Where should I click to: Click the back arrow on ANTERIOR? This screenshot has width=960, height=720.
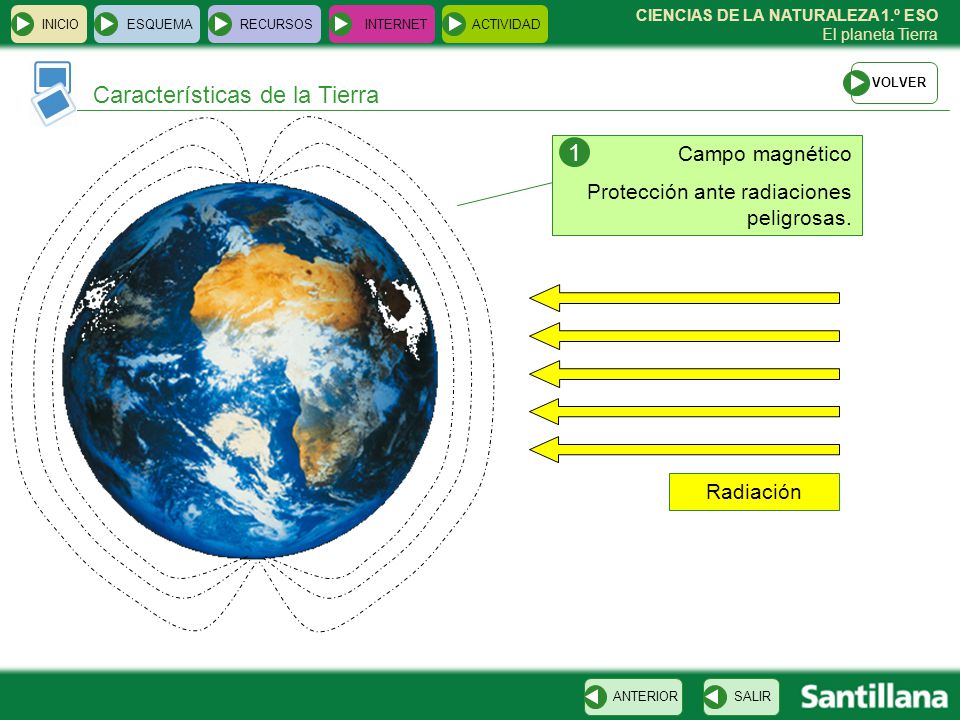click(x=596, y=697)
